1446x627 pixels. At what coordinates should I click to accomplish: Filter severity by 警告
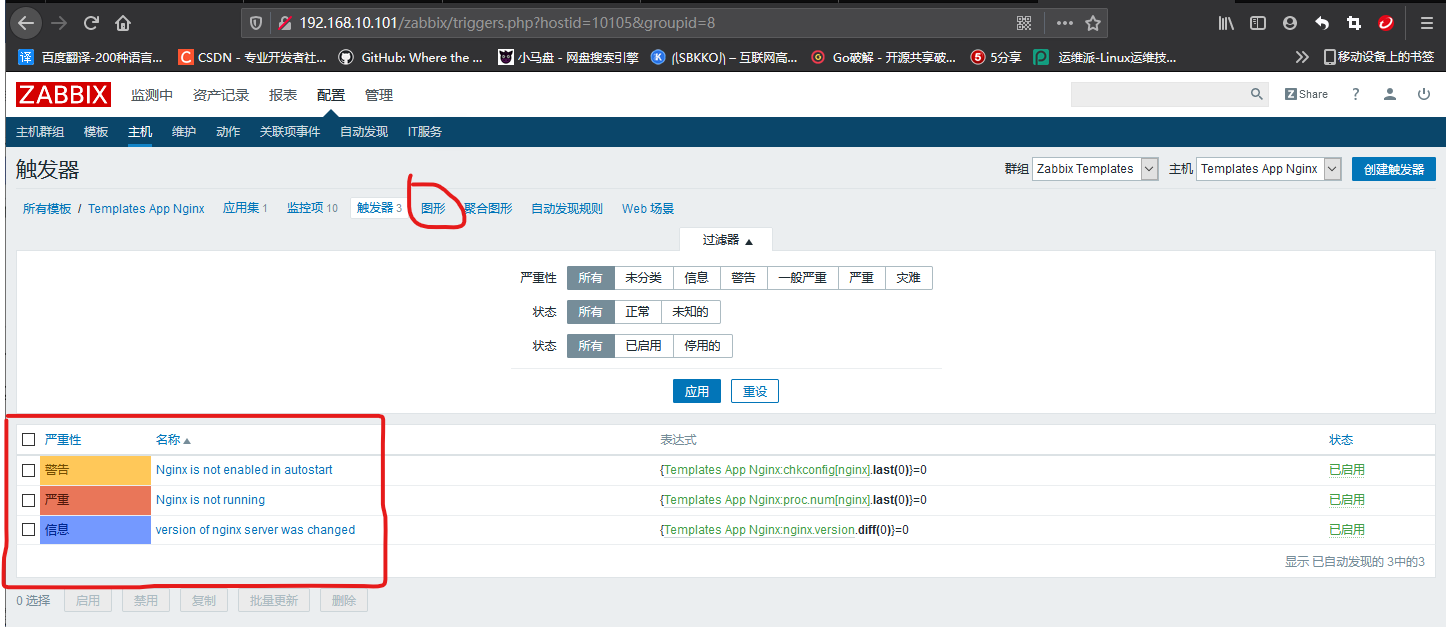tap(743, 278)
